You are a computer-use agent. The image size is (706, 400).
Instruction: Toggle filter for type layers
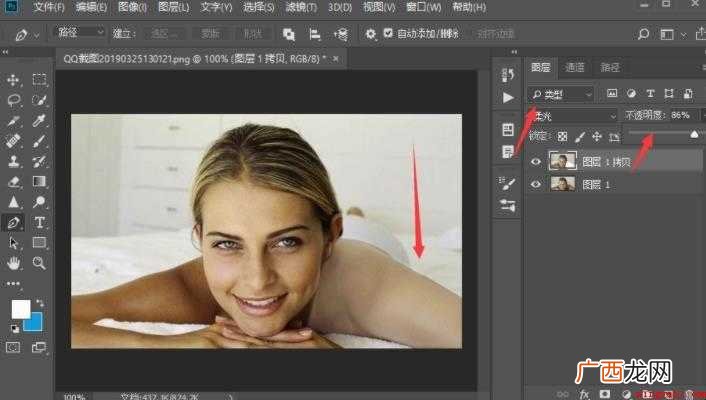650,93
